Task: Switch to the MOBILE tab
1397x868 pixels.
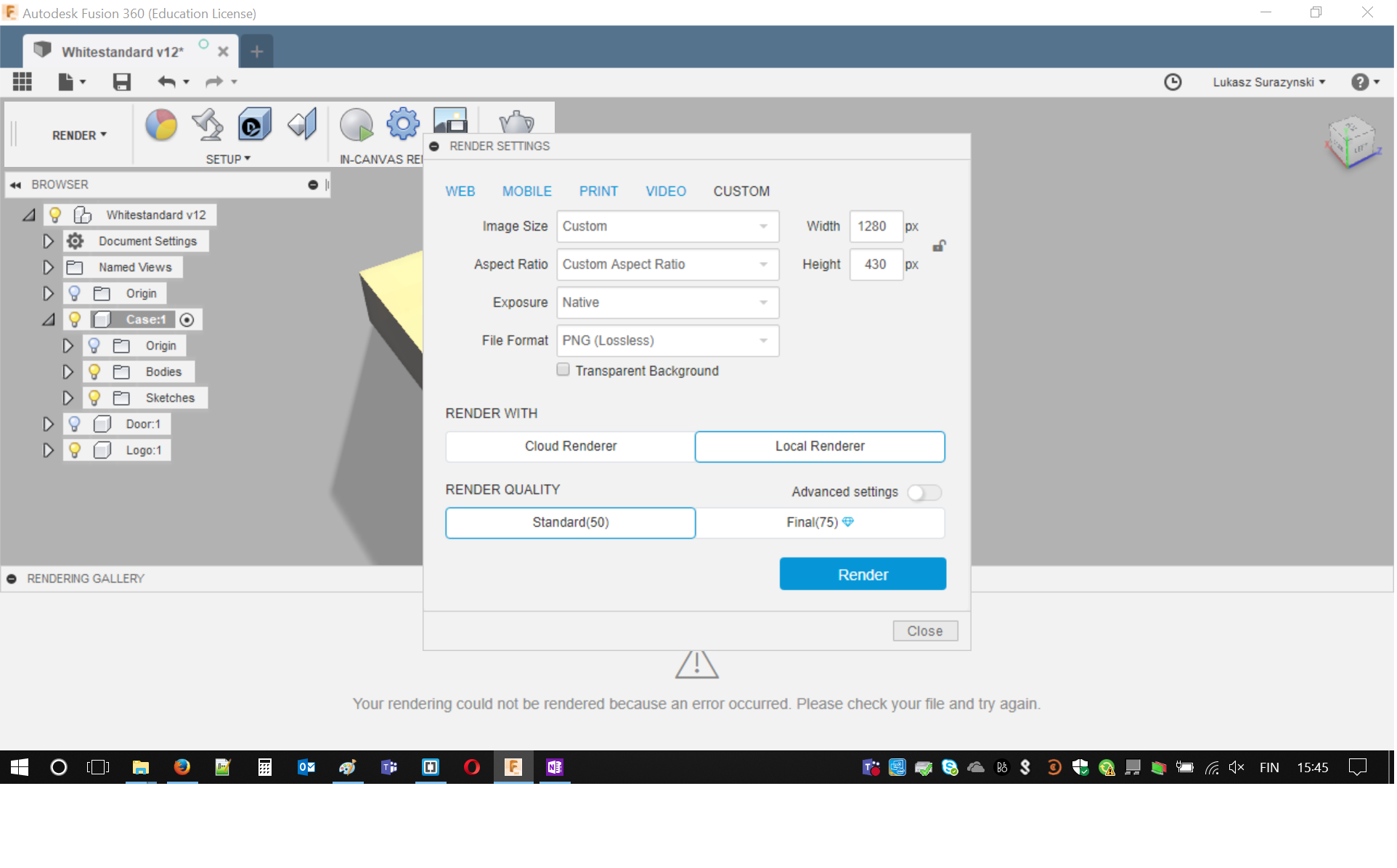Action: [528, 192]
